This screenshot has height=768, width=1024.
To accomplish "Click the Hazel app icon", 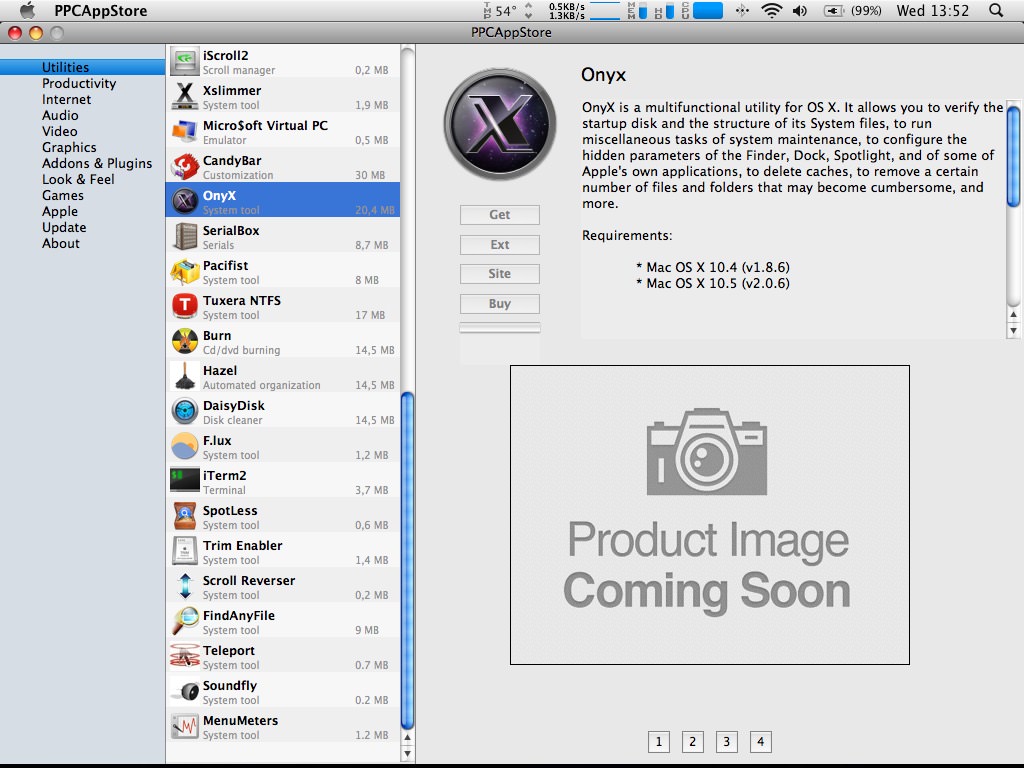I will pyautogui.click(x=185, y=376).
